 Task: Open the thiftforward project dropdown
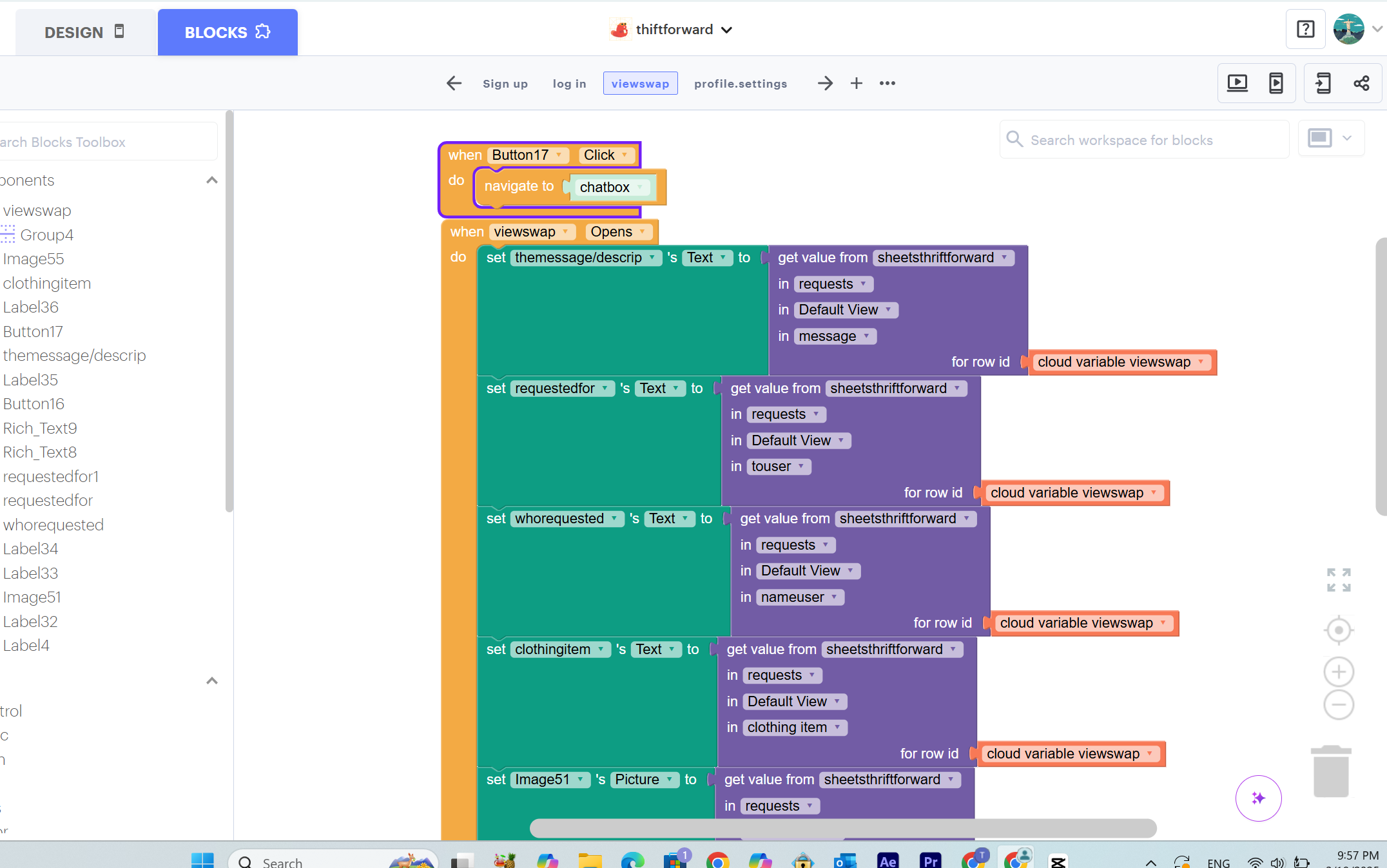pos(674,30)
